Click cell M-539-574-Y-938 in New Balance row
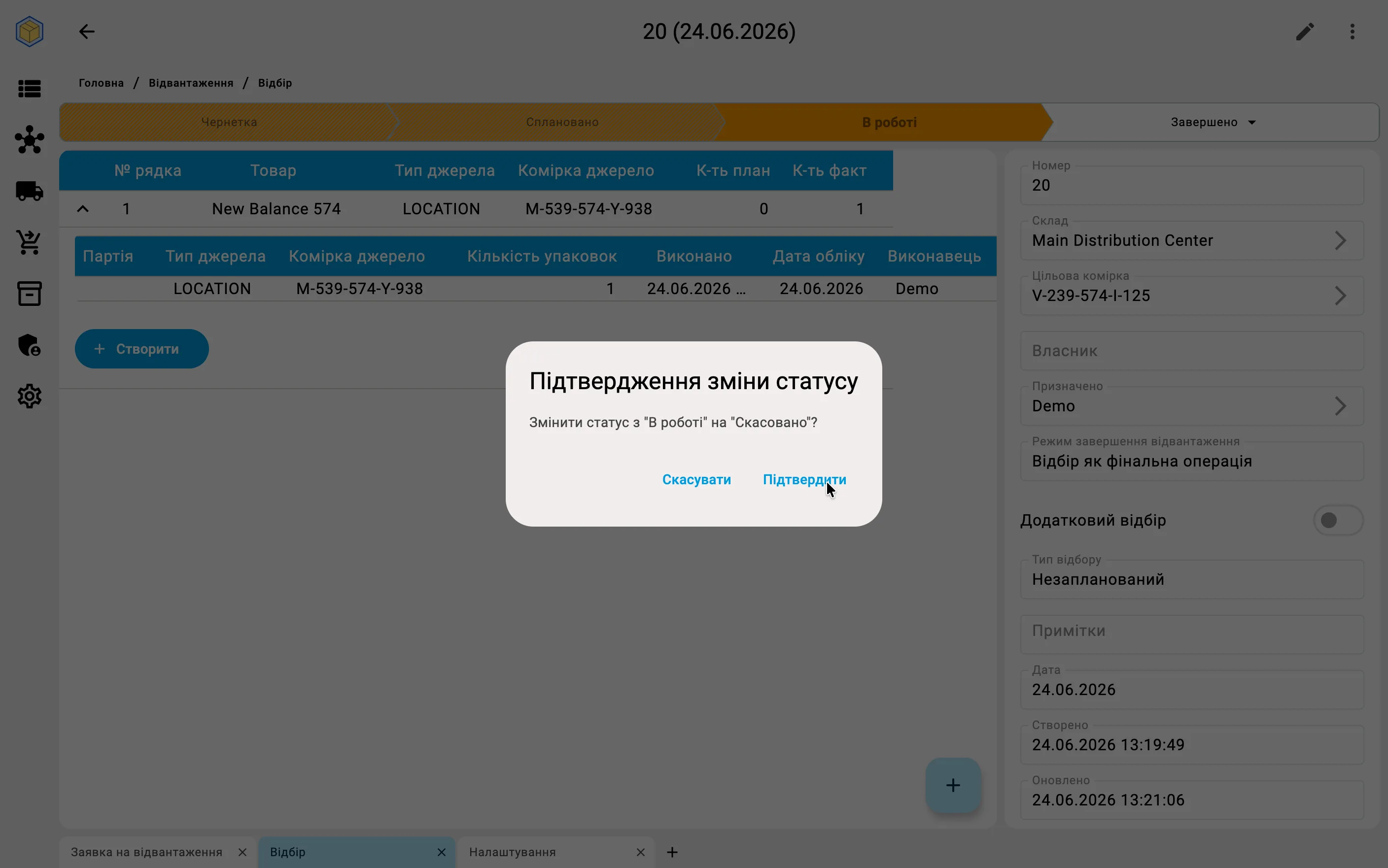The height and width of the screenshot is (868, 1388). click(589, 209)
